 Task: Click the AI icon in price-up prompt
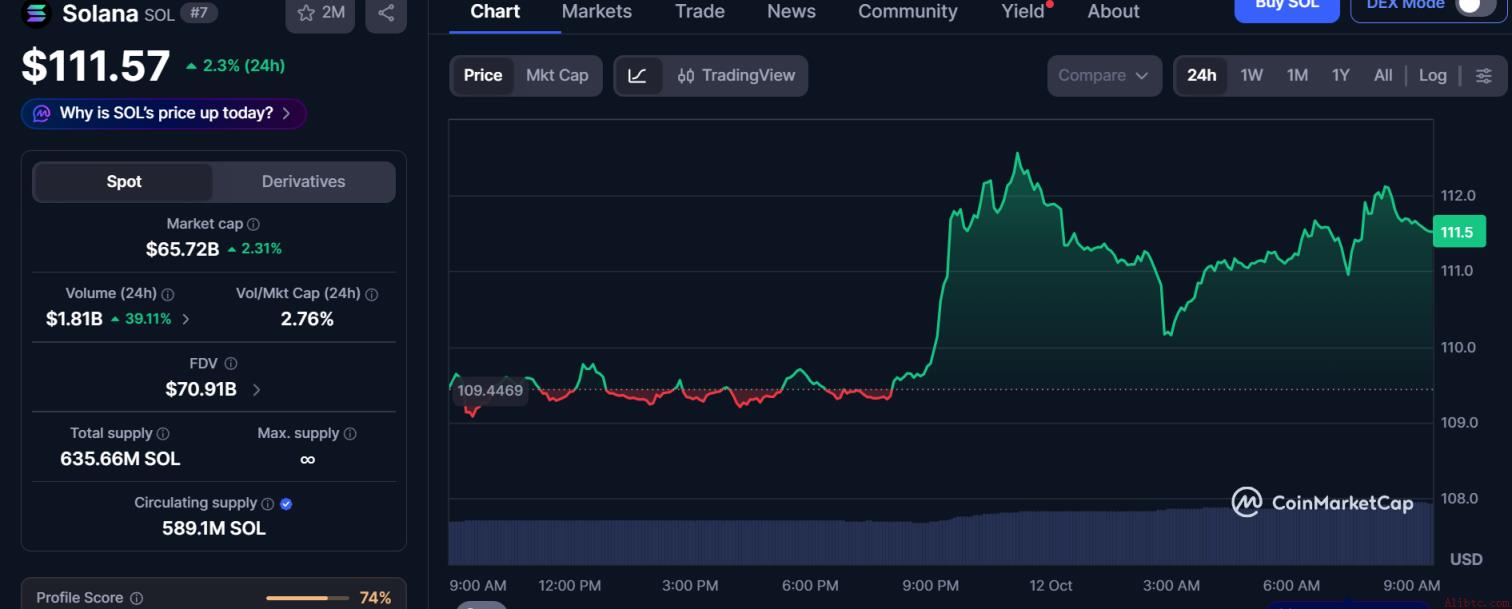[x=42, y=114]
